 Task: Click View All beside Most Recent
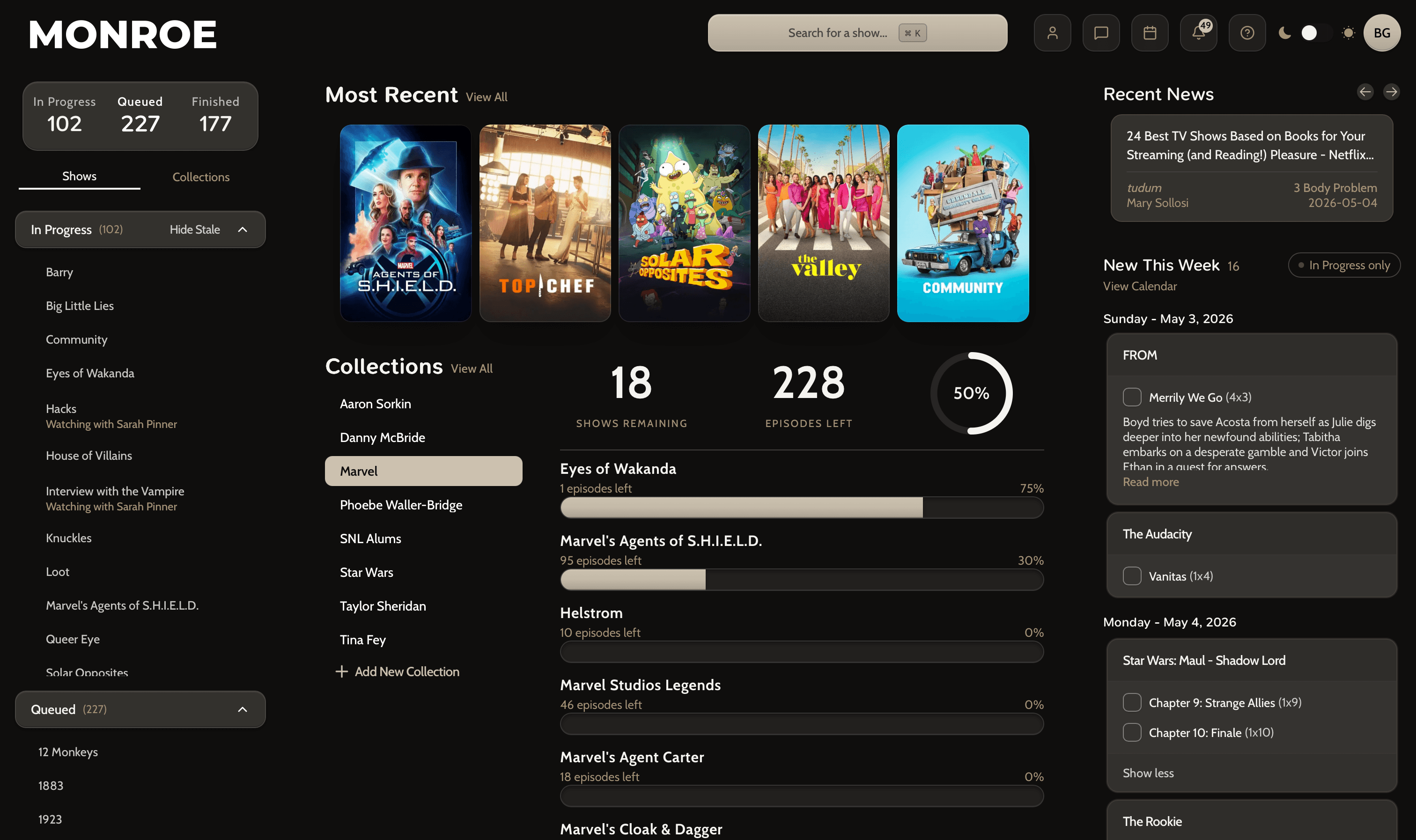coord(486,97)
